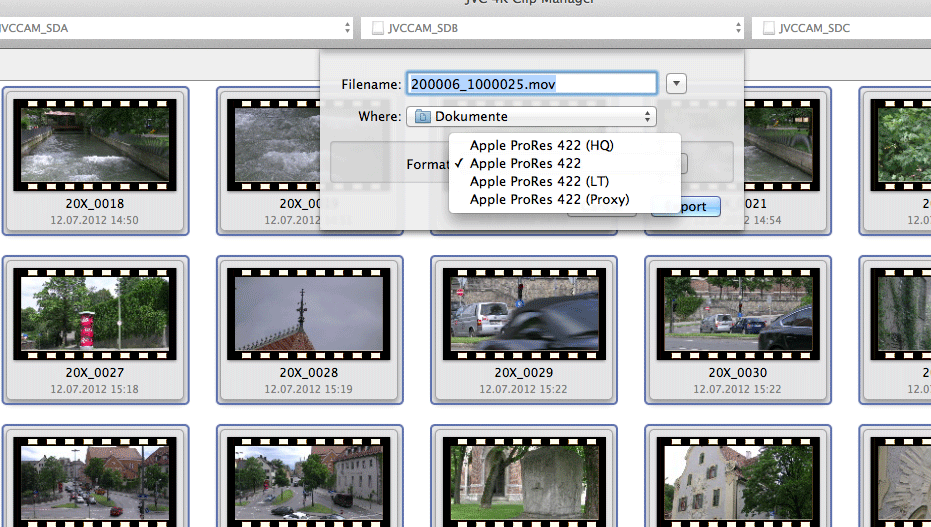Select the white building clip thumbnail
The height and width of the screenshot is (527, 931).
[737, 481]
